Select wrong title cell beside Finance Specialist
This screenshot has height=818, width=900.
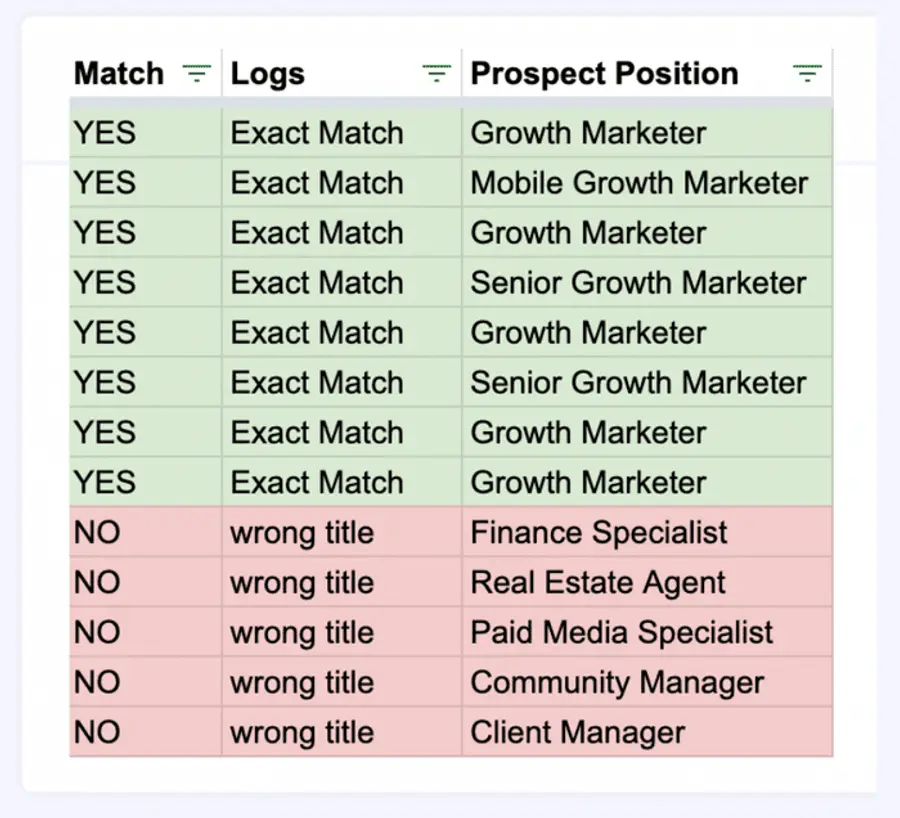pos(342,532)
